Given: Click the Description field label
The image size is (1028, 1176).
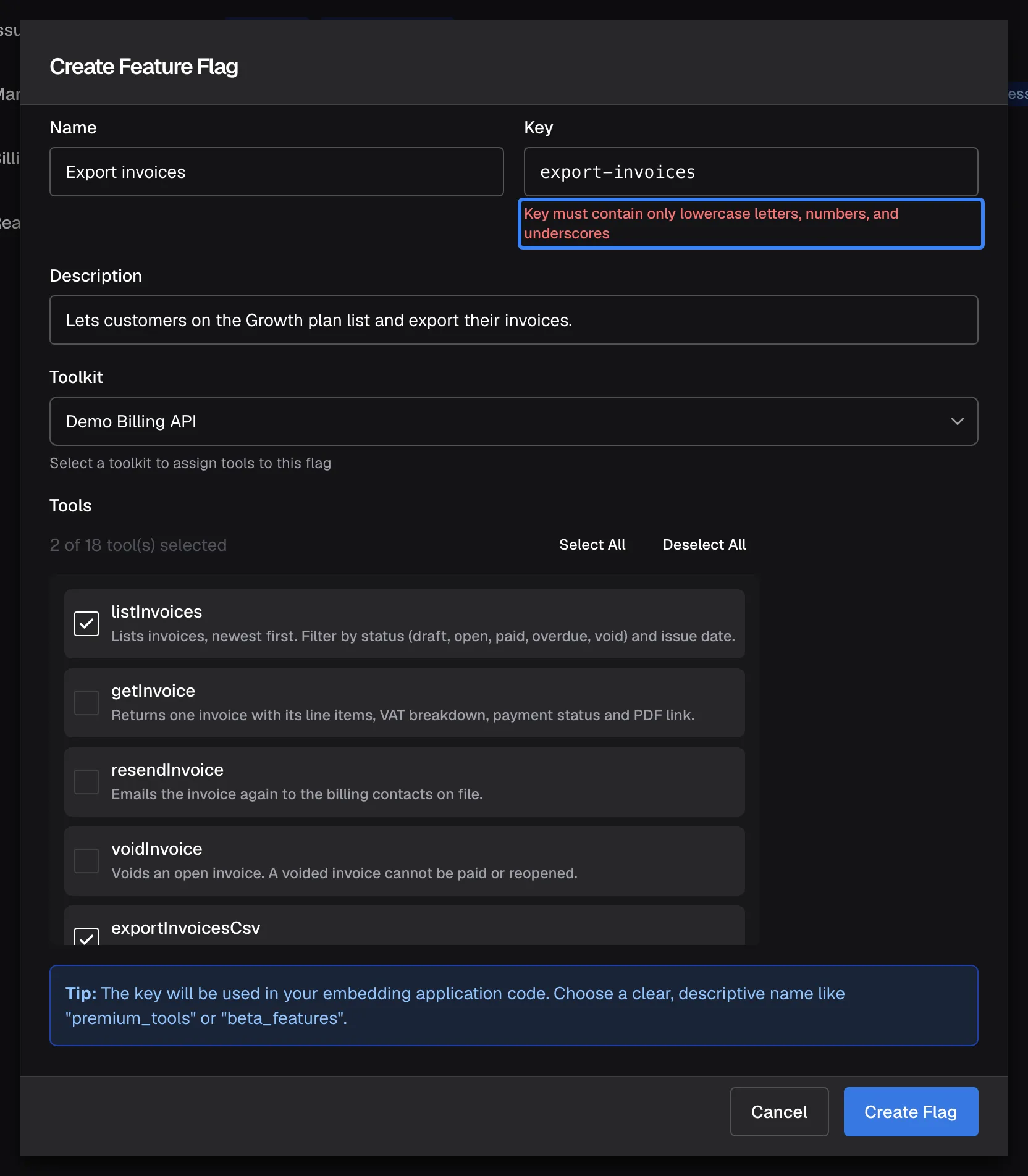Looking at the screenshot, I should (x=96, y=276).
